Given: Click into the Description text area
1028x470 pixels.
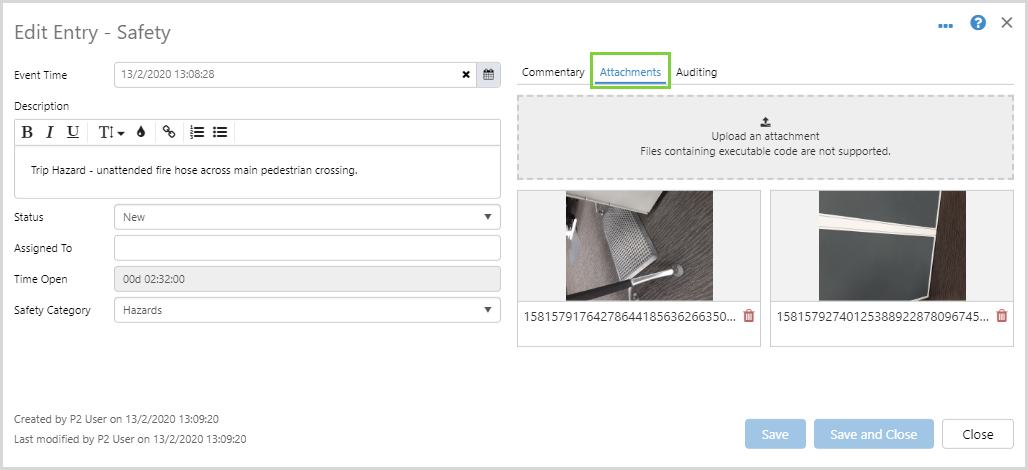Looking at the screenshot, I should 257,172.
